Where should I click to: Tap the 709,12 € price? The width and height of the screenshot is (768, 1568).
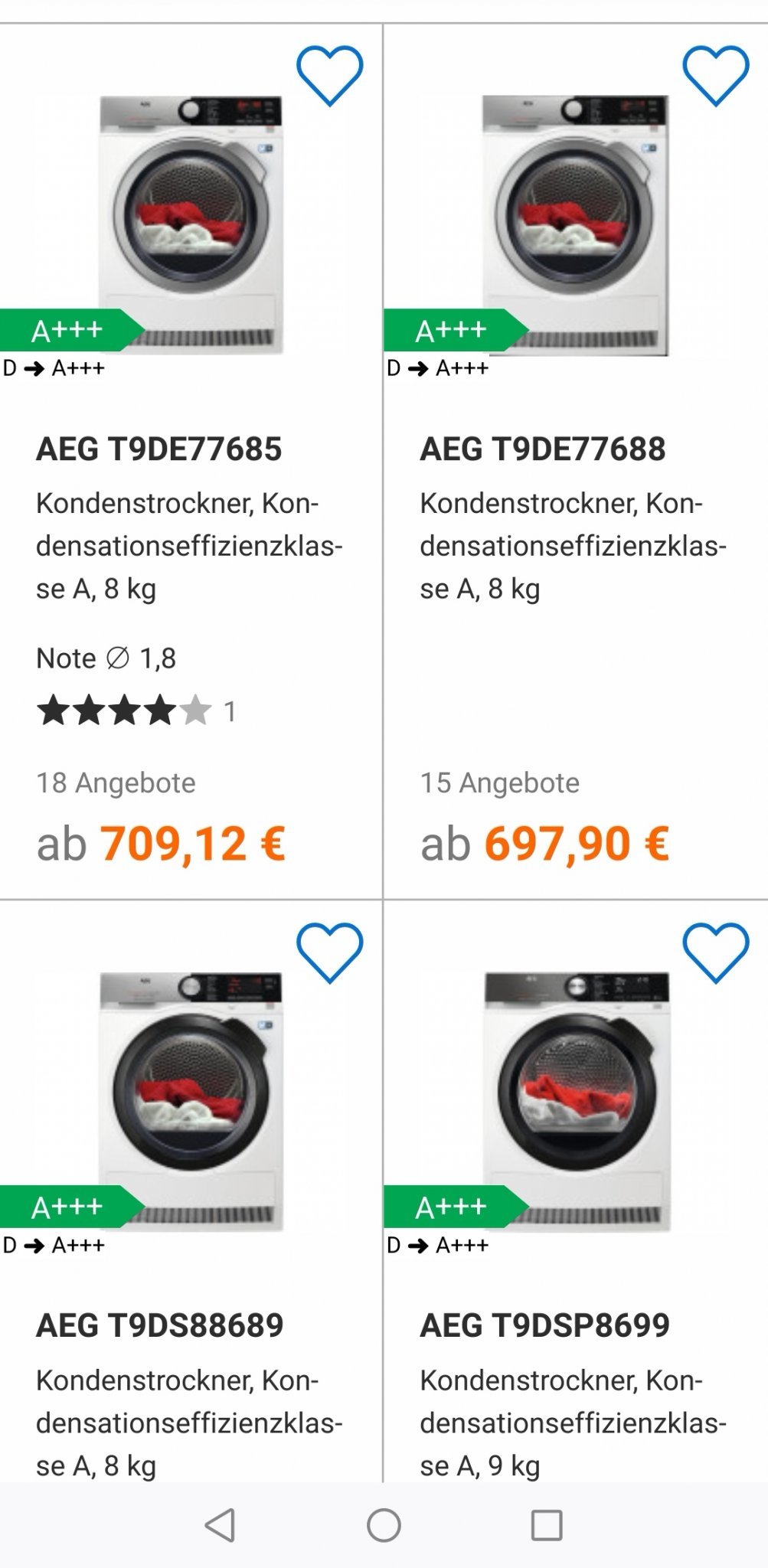(193, 843)
